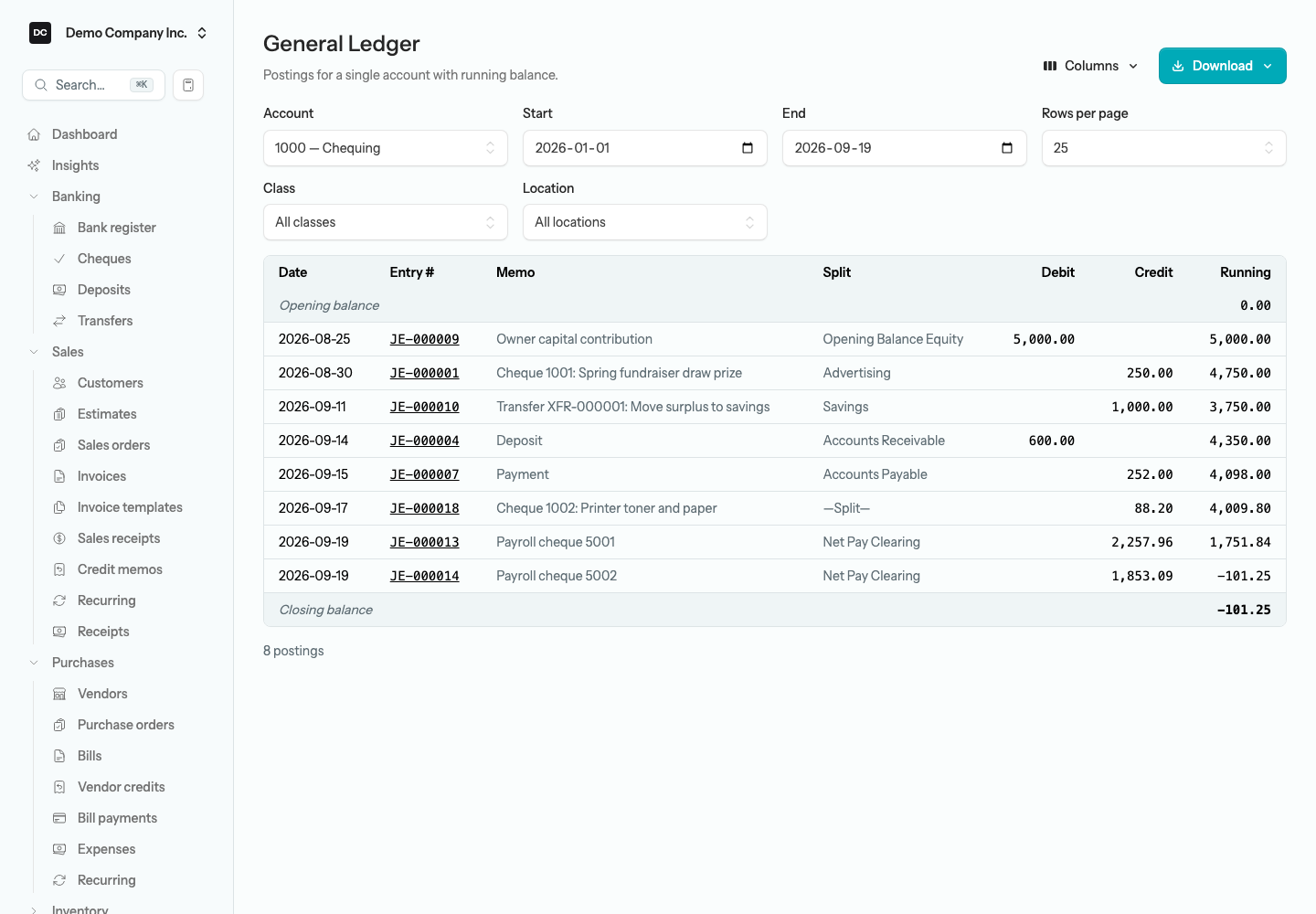Click the Sales receipts dollar icon
This screenshot has width=1316, height=914.
tap(59, 538)
